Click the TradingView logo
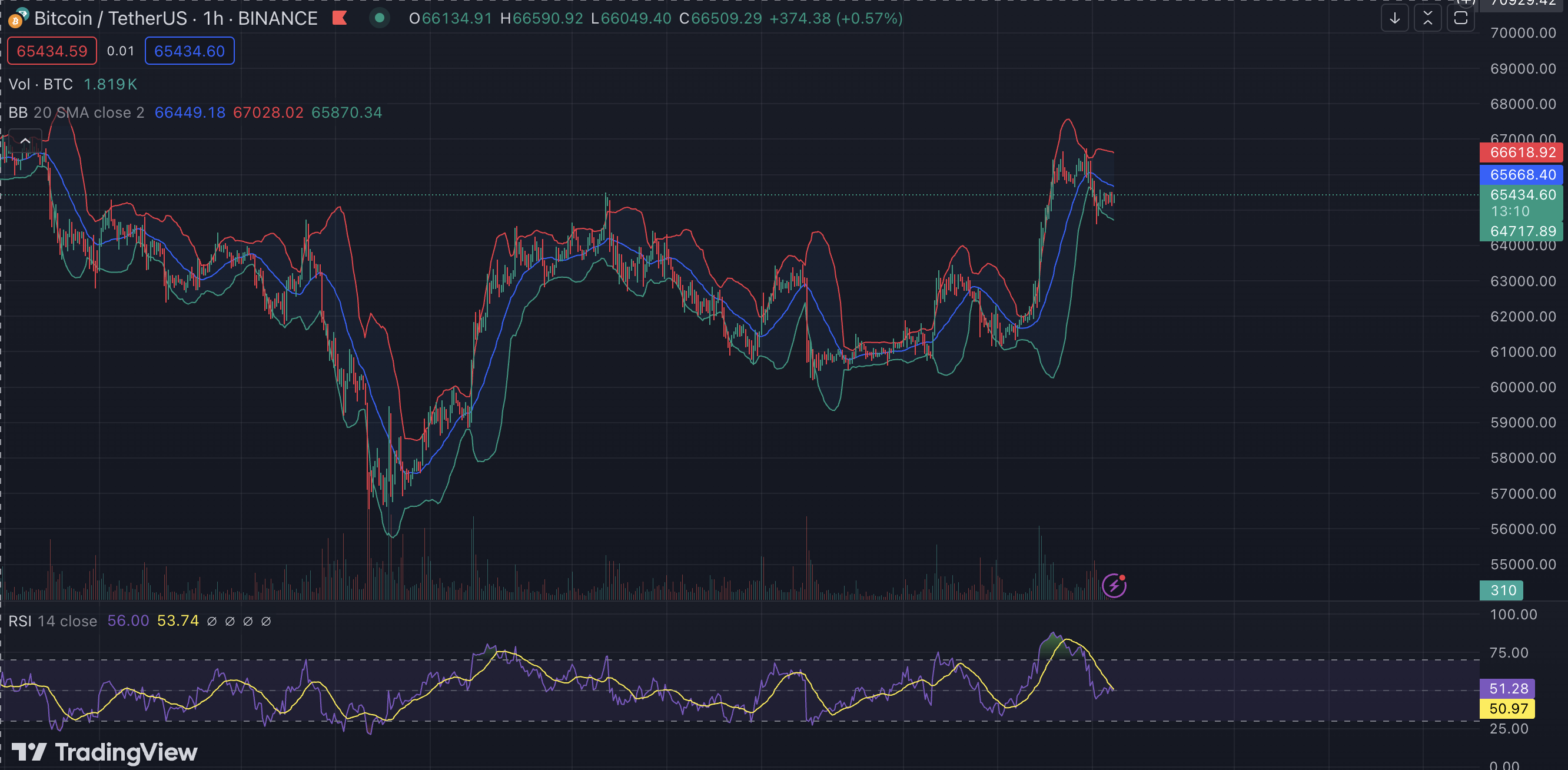This screenshot has height=770, width=1568. coord(105,752)
